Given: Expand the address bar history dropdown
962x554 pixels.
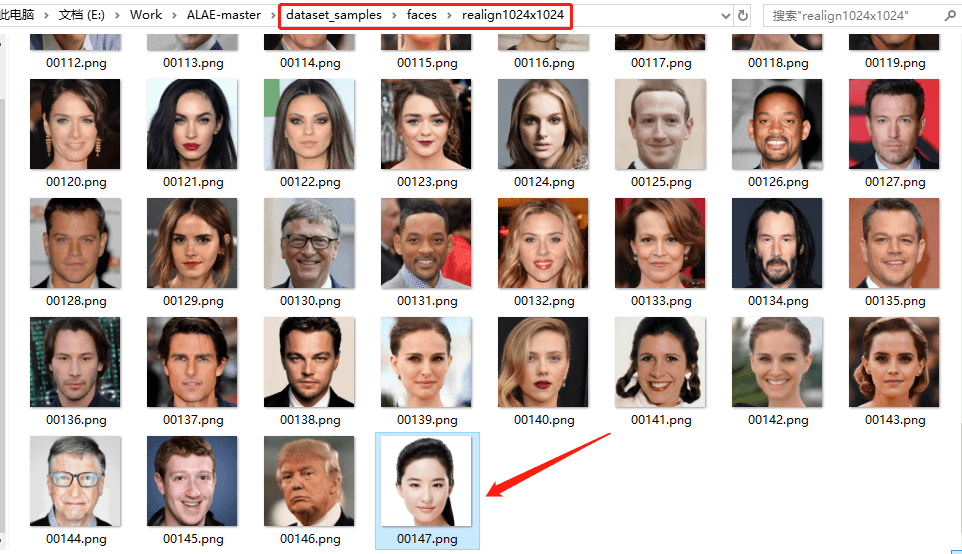Looking at the screenshot, I should coord(726,16).
